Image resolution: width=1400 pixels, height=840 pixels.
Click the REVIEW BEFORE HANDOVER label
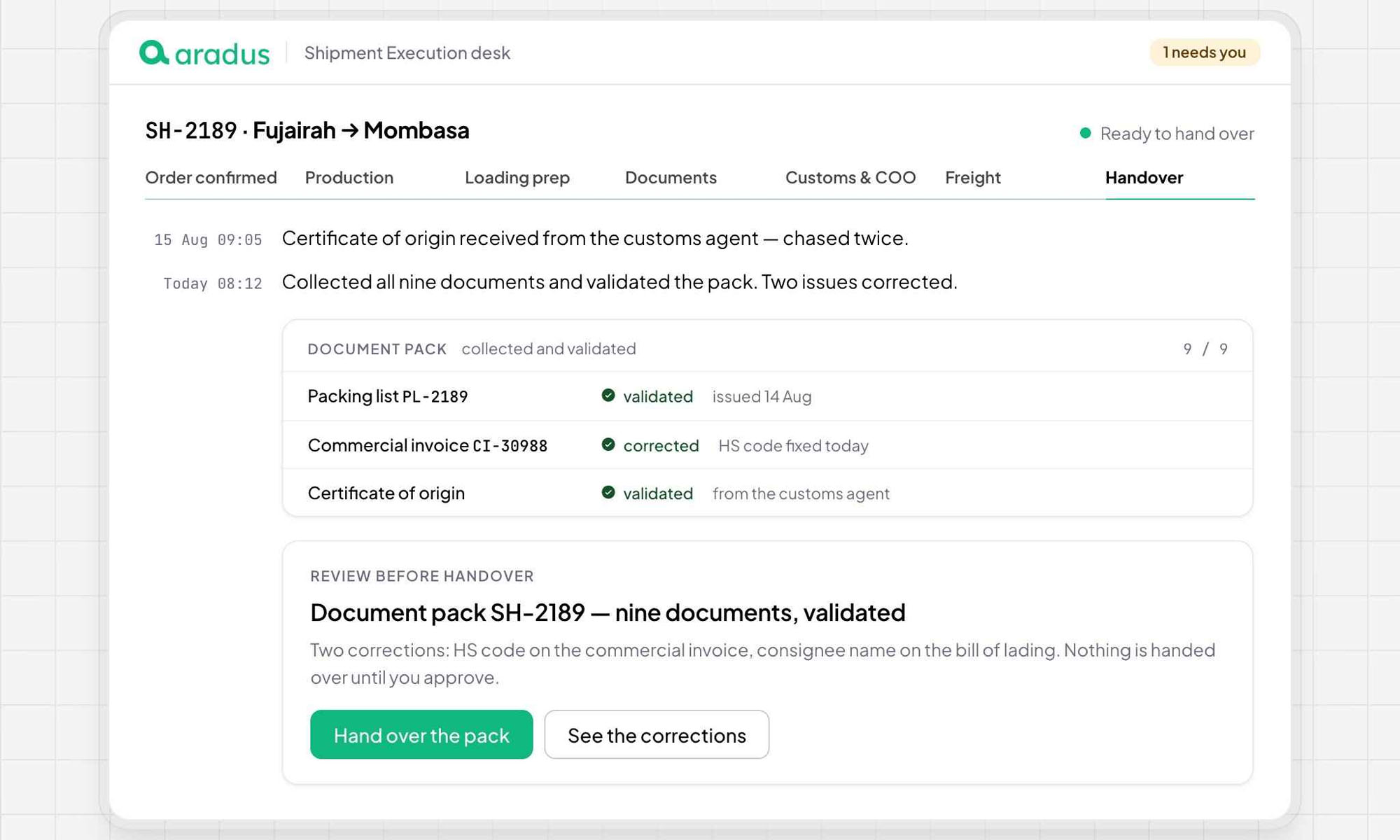(x=422, y=576)
